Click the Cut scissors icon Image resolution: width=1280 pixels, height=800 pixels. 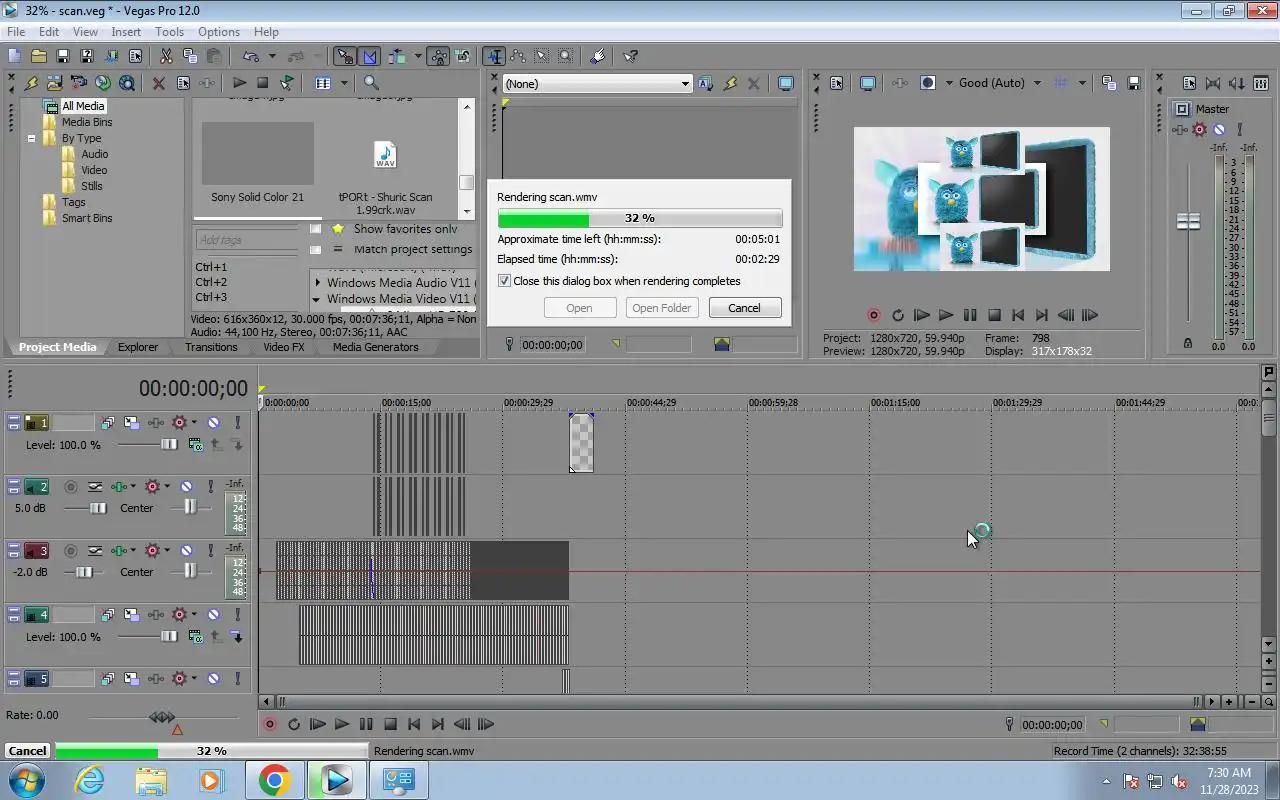(x=166, y=57)
